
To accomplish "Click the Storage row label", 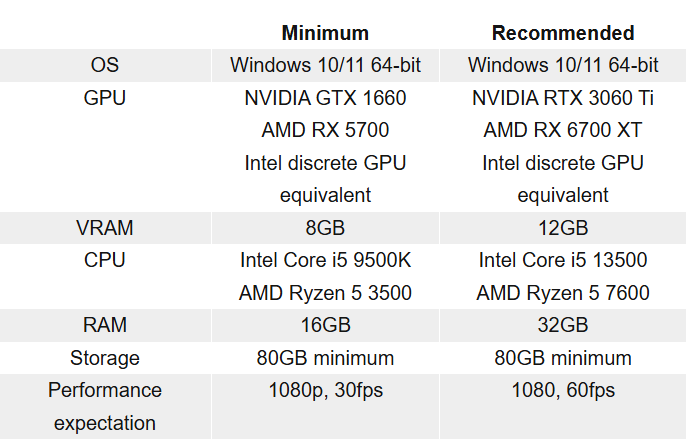I will (104, 358).
